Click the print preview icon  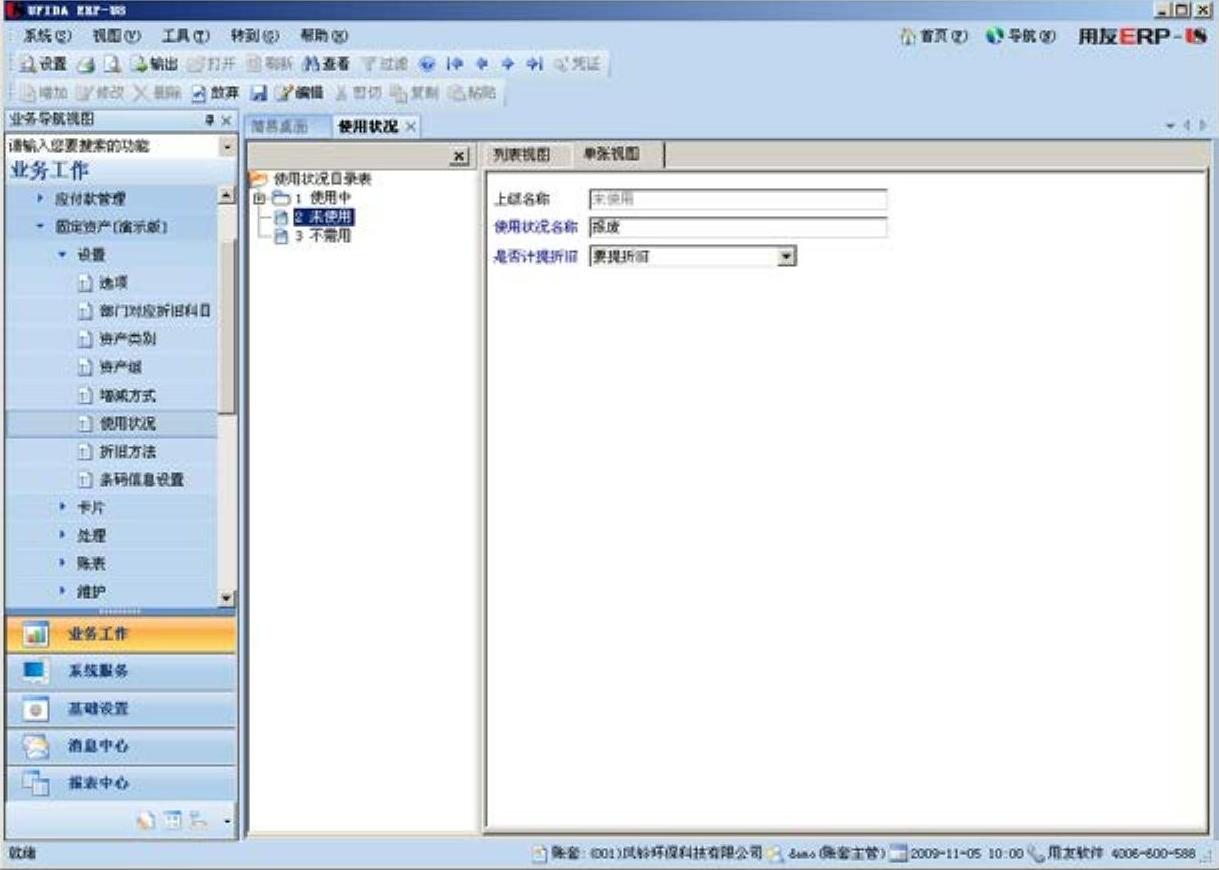(x=112, y=64)
